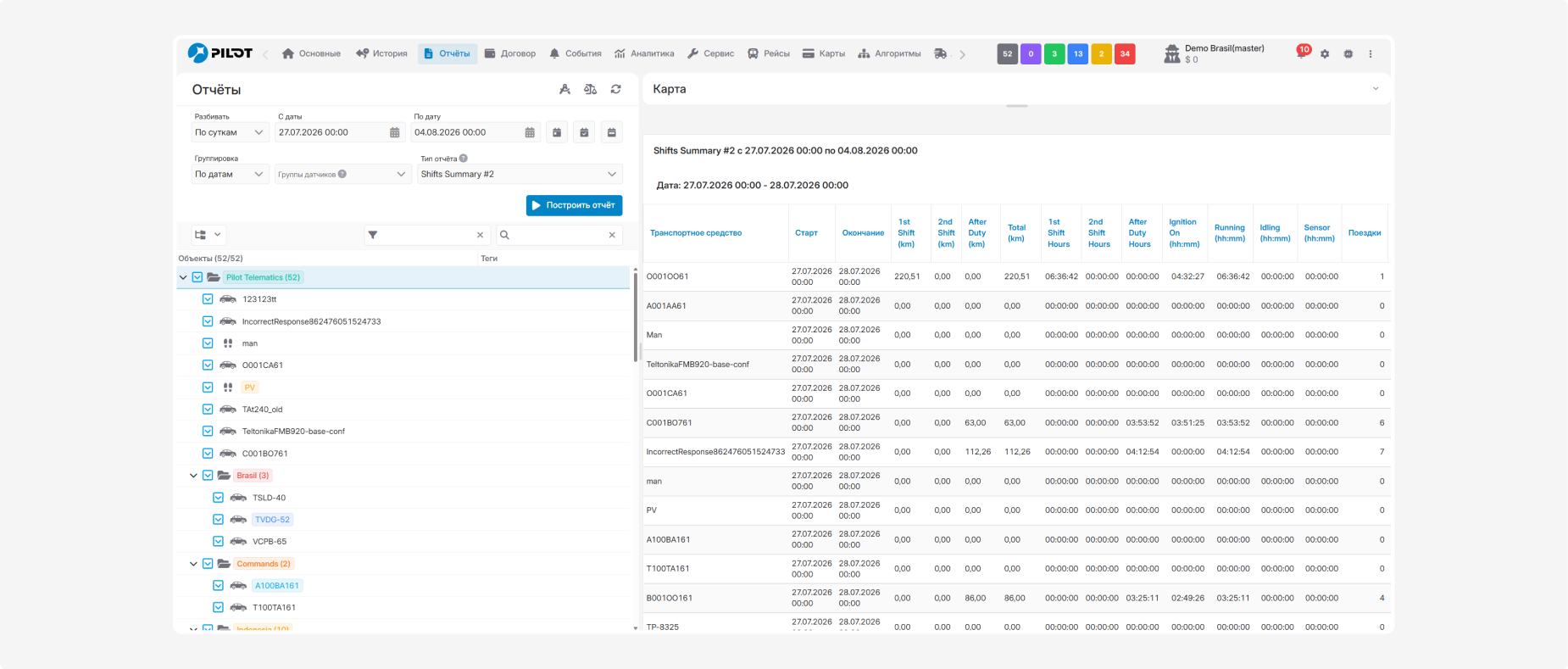This screenshot has height=669, width=1568.
Task: Click the refresh icon in Отчёты header
Action: pyautogui.click(x=616, y=89)
